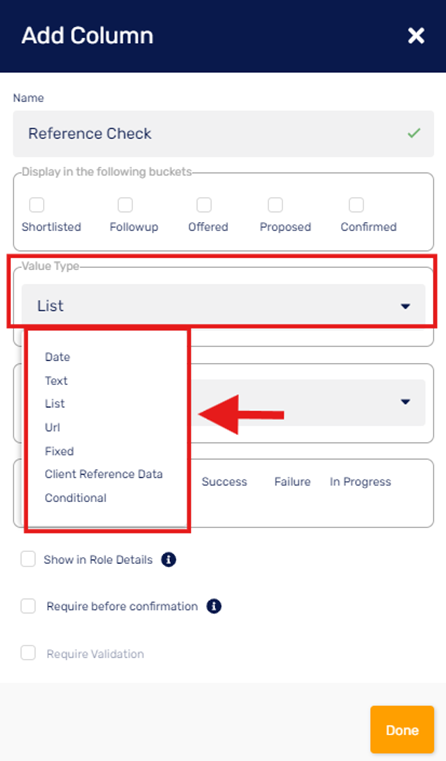Pick Conditional from the dropdown list
The height and width of the screenshot is (761, 446).
click(x=75, y=498)
